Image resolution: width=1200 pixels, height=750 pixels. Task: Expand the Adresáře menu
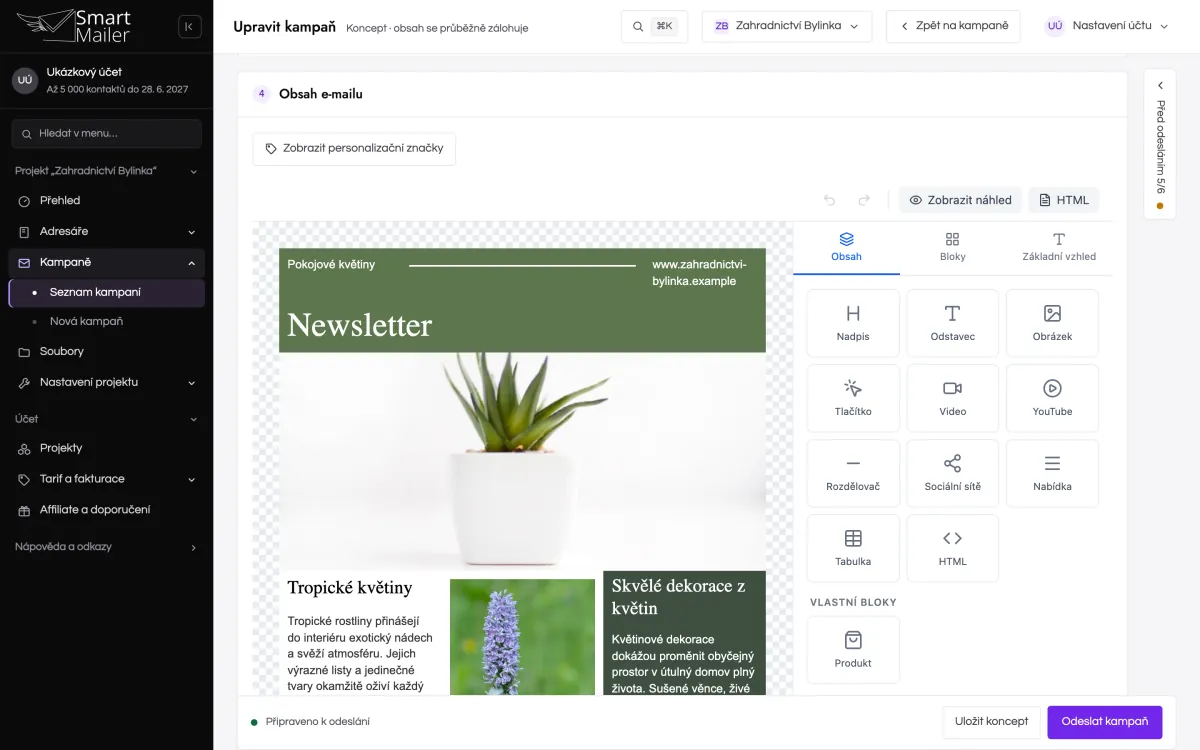[x=107, y=232]
